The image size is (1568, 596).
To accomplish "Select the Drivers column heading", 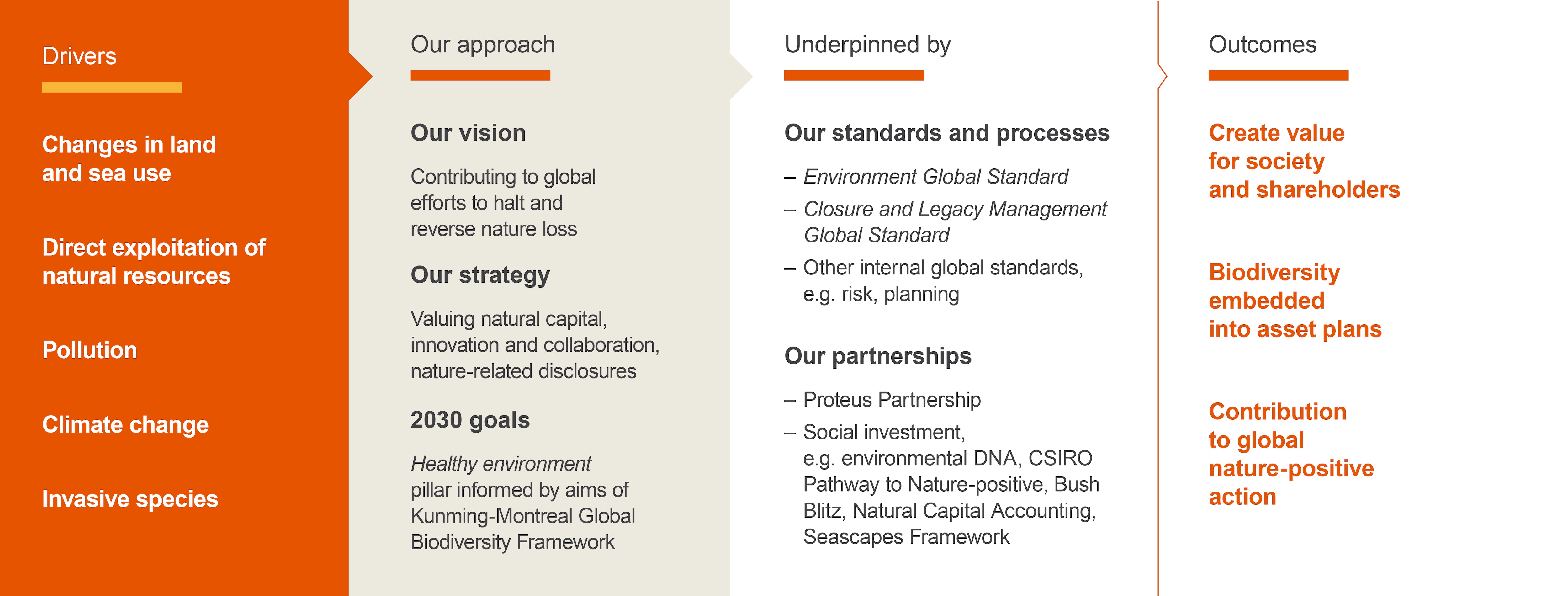I will [x=79, y=56].
